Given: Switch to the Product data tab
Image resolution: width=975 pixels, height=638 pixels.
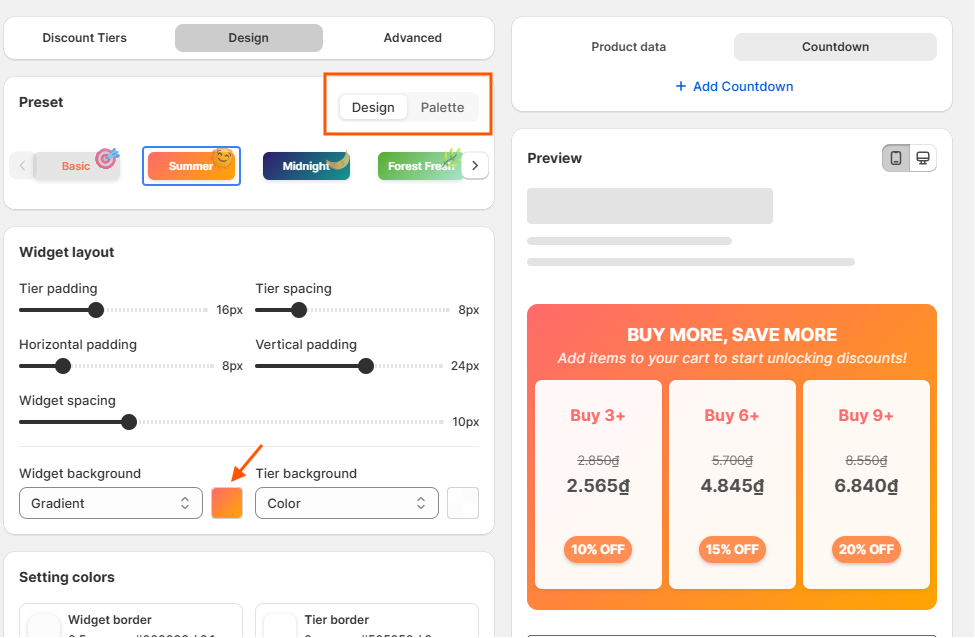Looking at the screenshot, I should pyautogui.click(x=629, y=47).
